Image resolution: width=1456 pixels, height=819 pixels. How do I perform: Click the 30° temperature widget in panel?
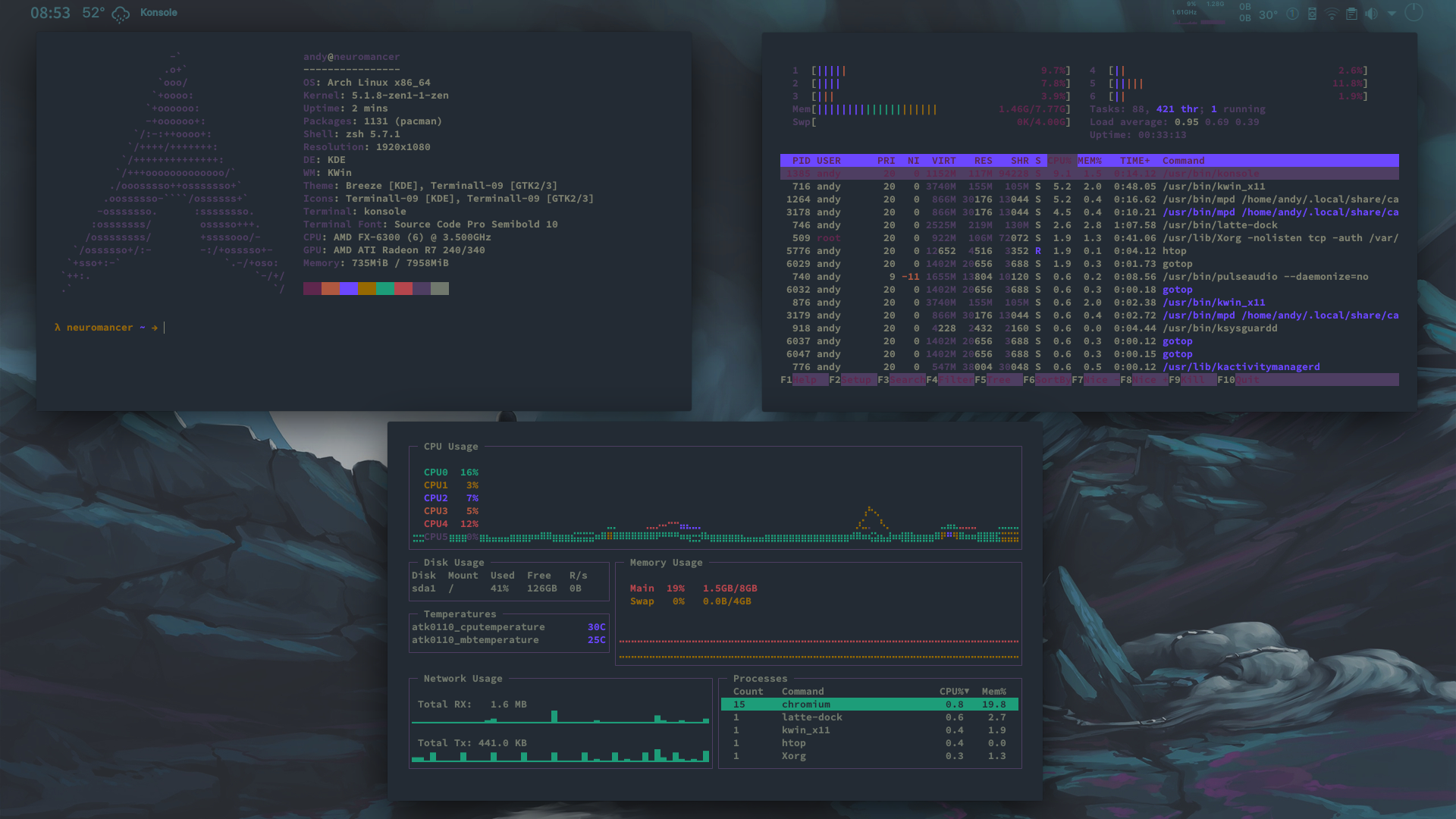pos(1268,14)
